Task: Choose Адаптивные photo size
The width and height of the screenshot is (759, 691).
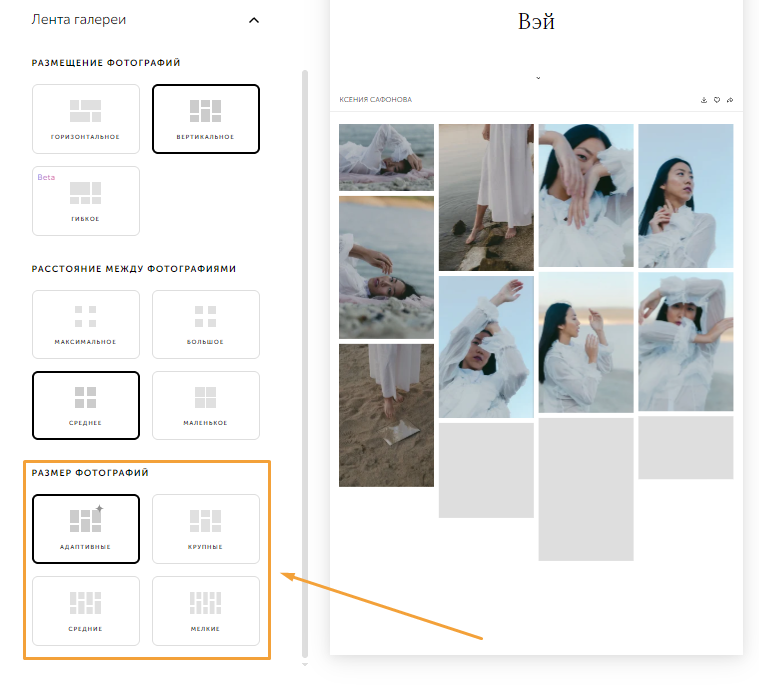Action: click(86, 529)
